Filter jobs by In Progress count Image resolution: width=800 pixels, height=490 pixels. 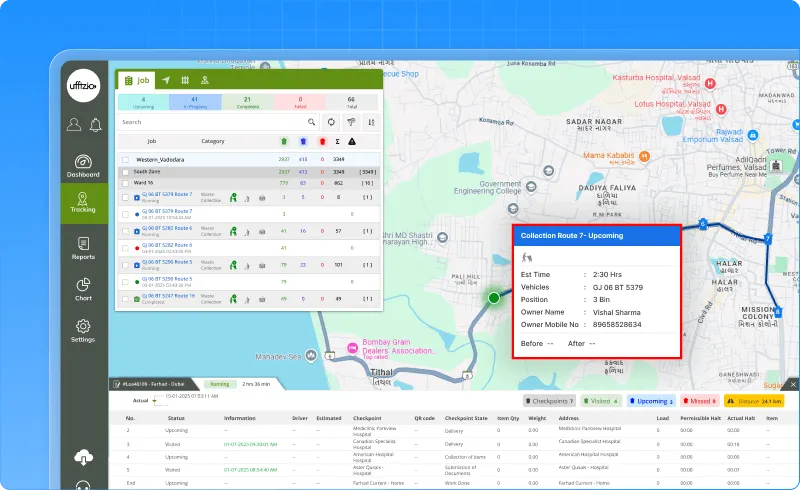tap(195, 101)
